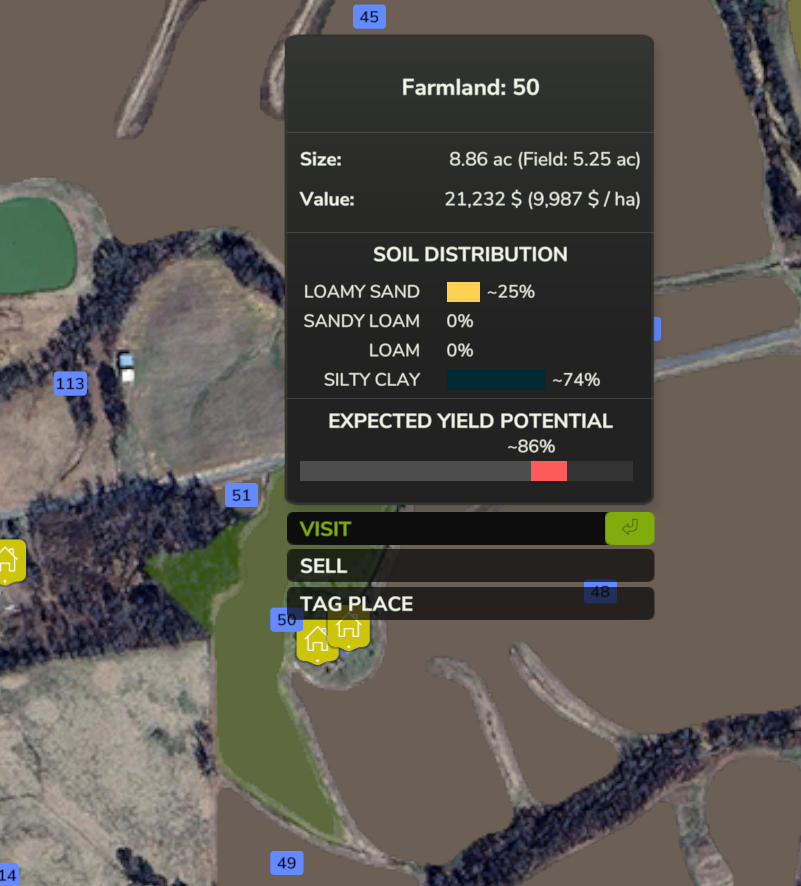Click the yellow house icon at left edge

click(8, 561)
